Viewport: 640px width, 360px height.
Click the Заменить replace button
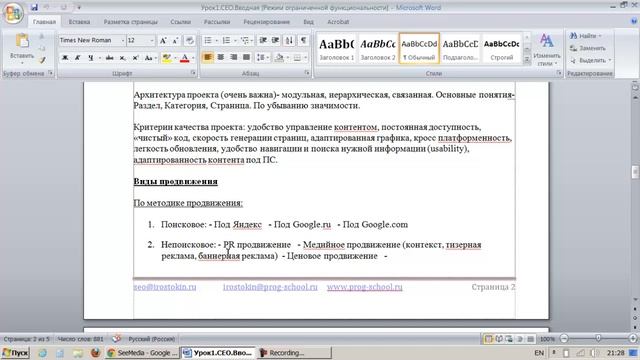click(588, 48)
